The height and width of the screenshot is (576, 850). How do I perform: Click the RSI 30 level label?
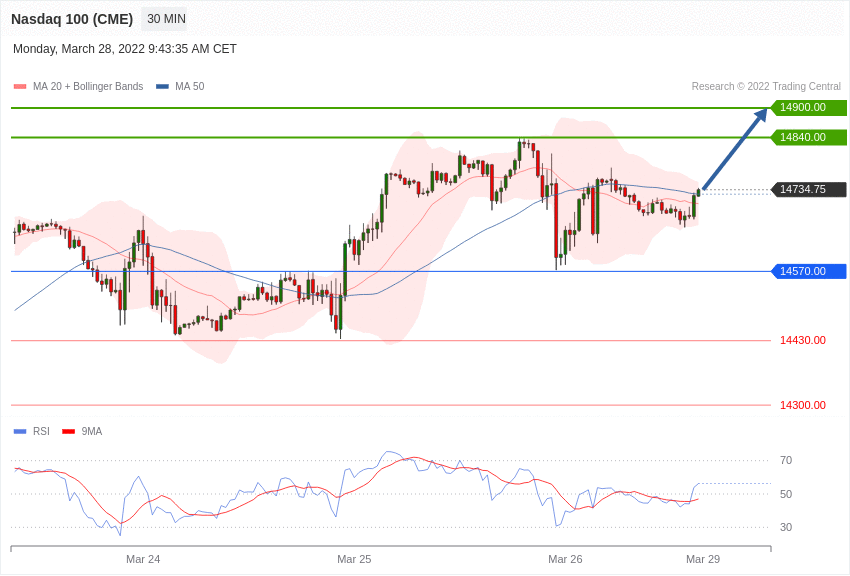click(x=786, y=527)
